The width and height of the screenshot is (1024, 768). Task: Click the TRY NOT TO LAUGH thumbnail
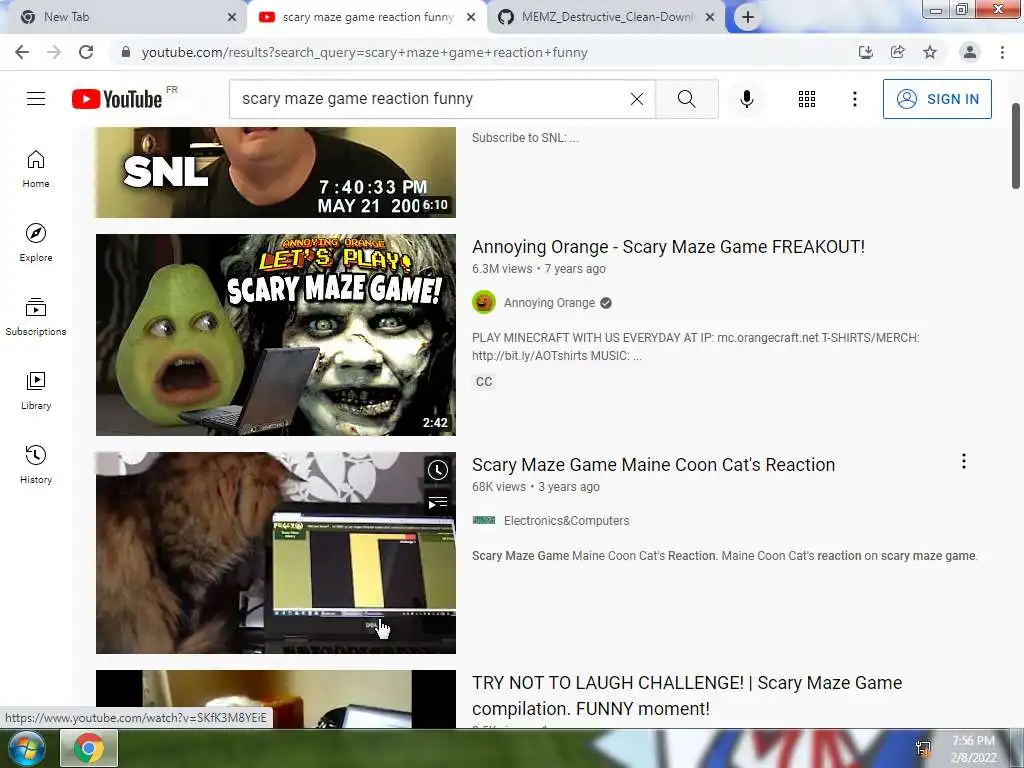pos(276,699)
